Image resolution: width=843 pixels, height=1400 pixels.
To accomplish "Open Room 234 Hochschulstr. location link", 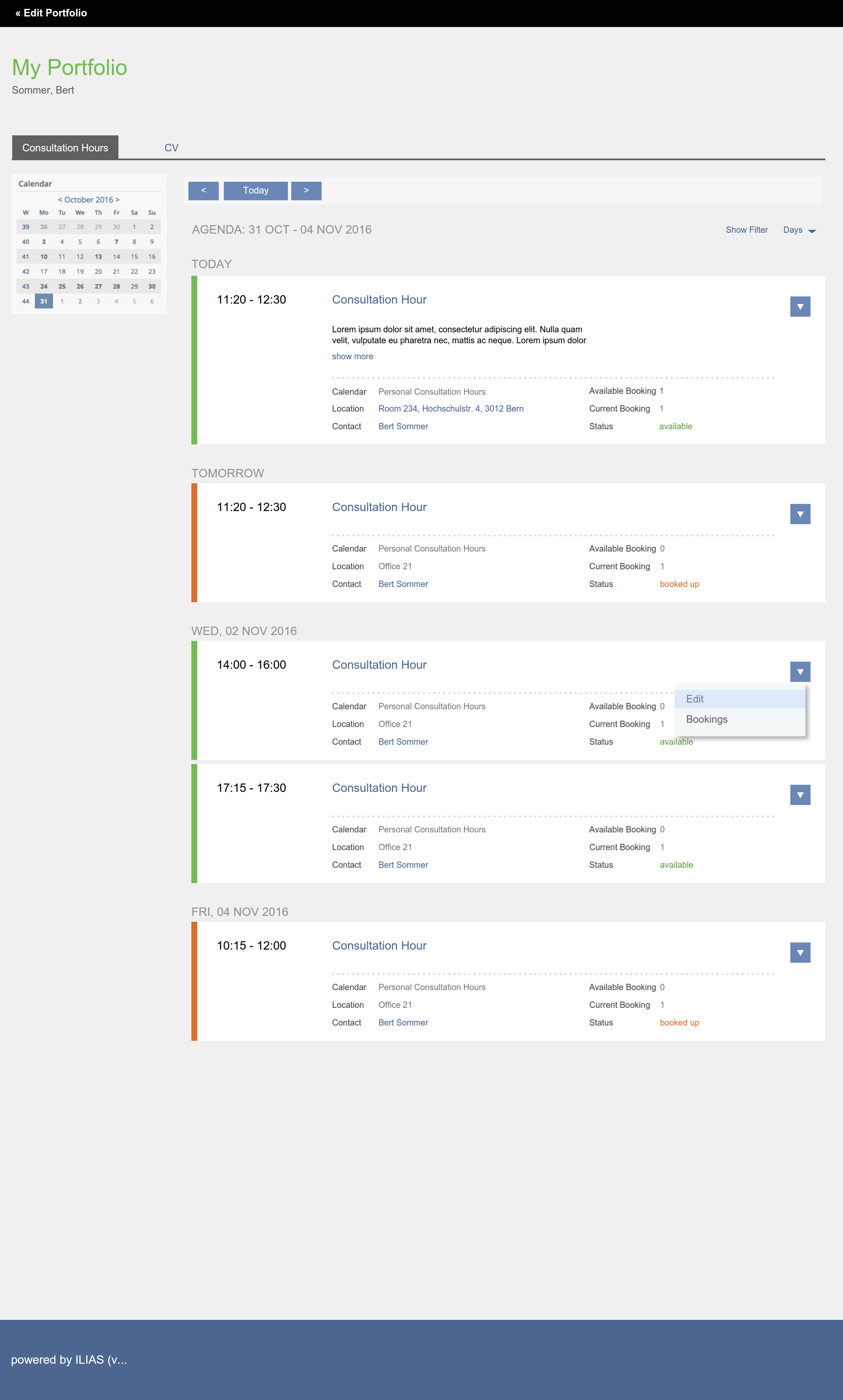I will coord(451,409).
